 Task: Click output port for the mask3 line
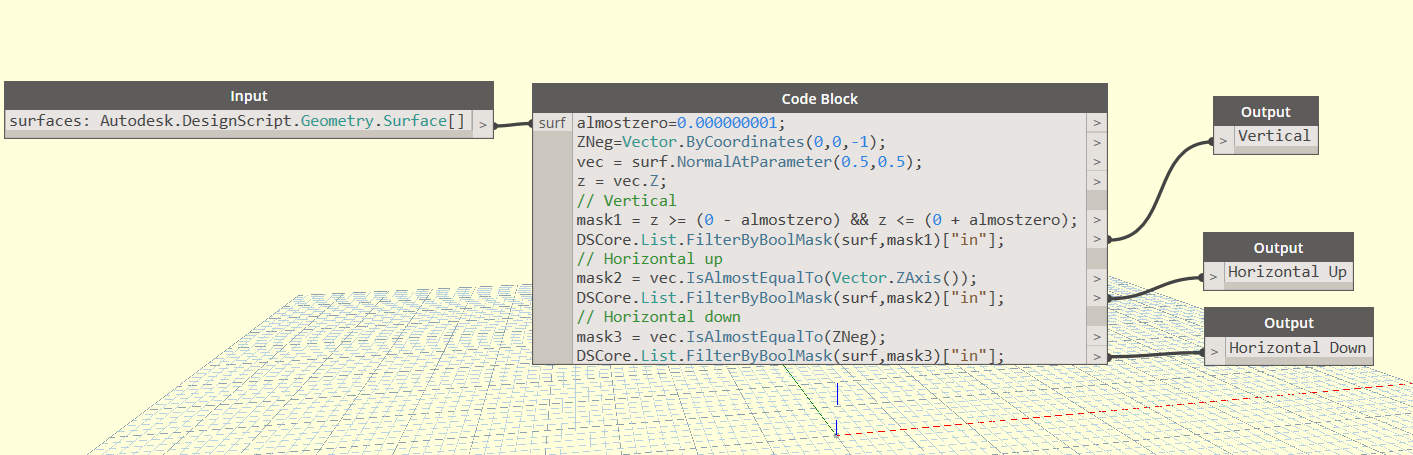(1097, 336)
